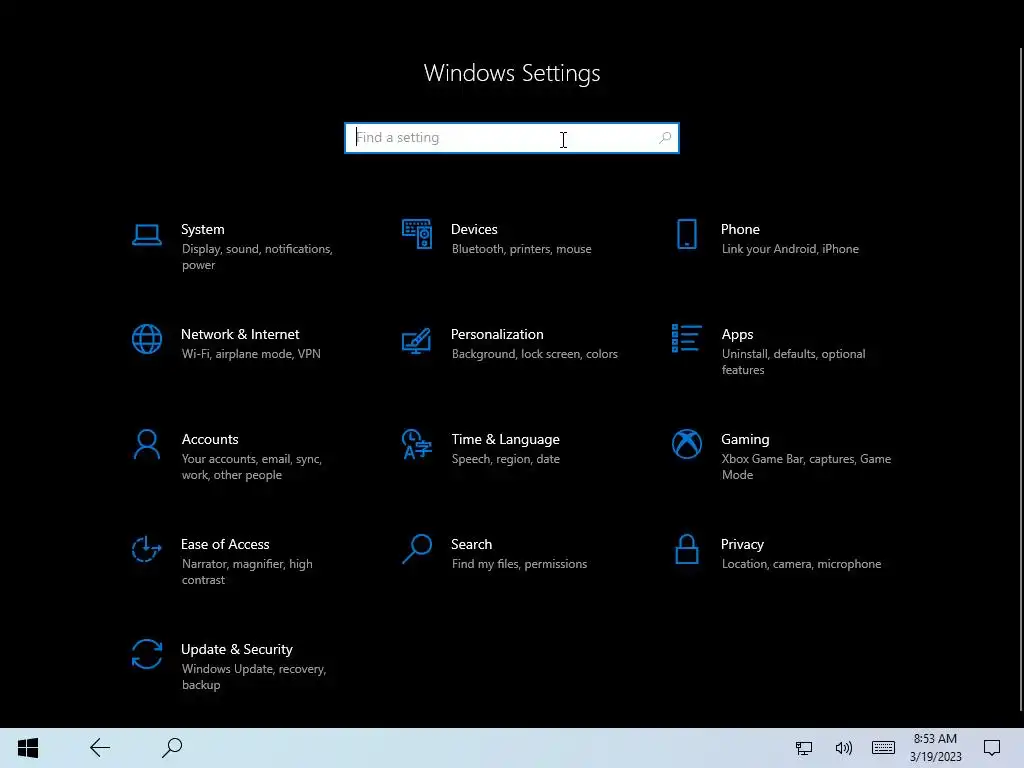The width and height of the screenshot is (1024, 768).
Task: Click the Phone icon
Action: (687, 234)
